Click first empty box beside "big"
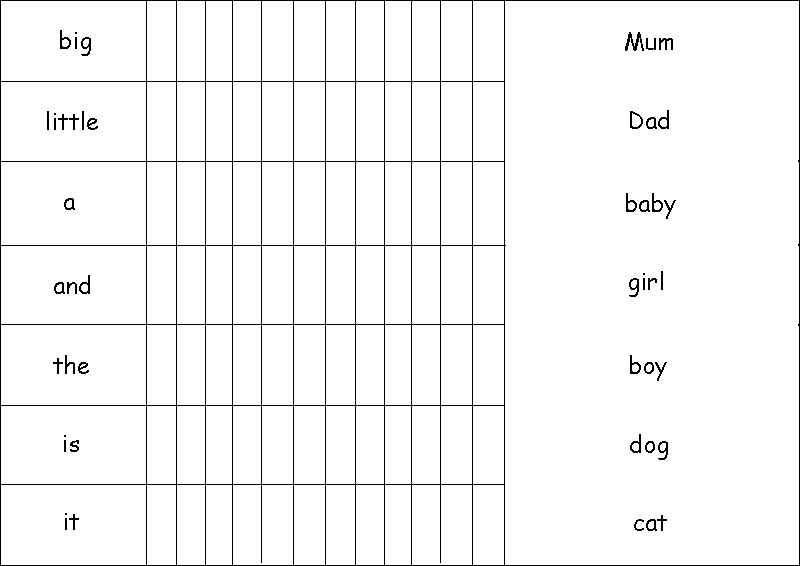The width and height of the screenshot is (800, 566). click(162, 41)
